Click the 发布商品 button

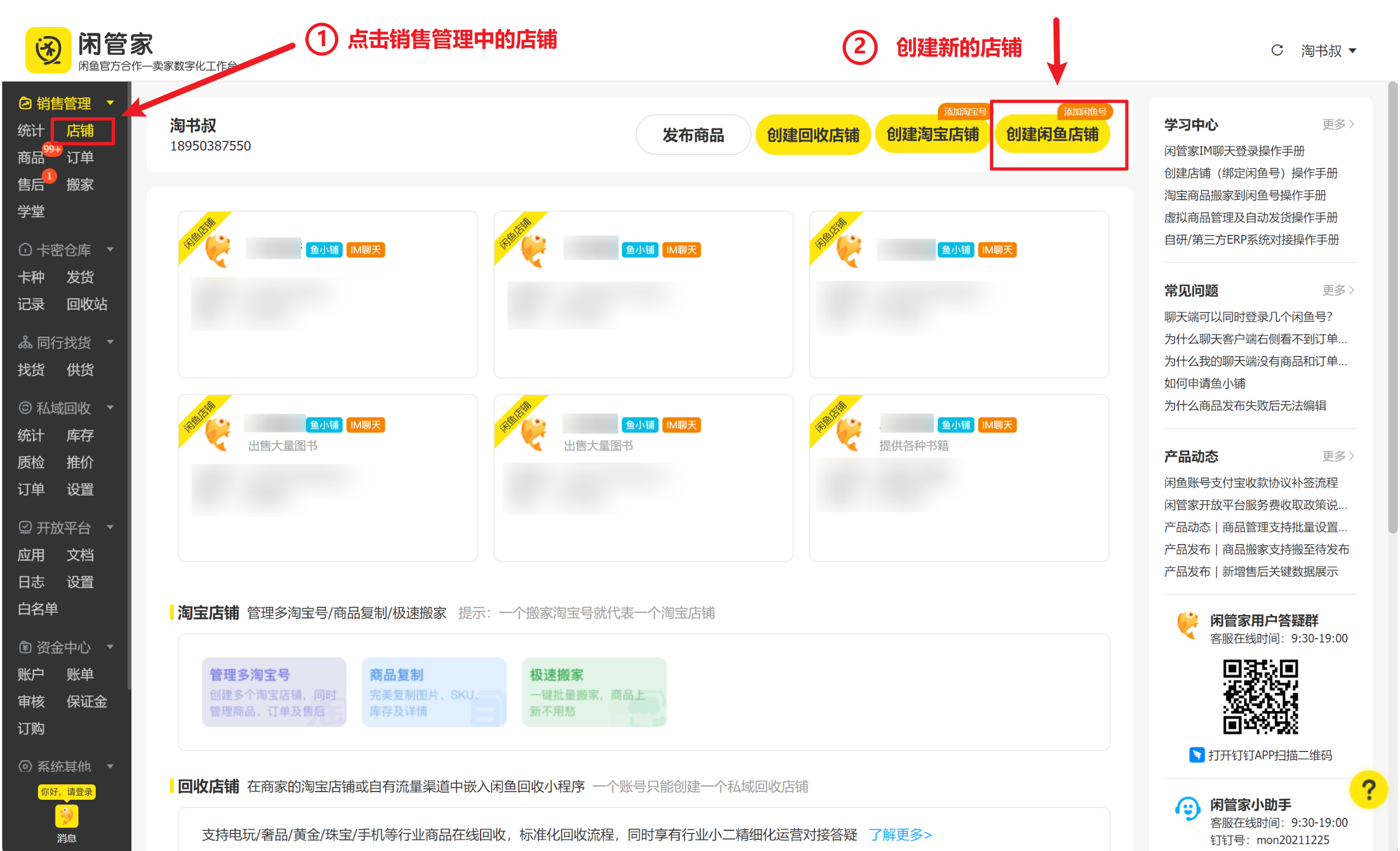(x=693, y=135)
